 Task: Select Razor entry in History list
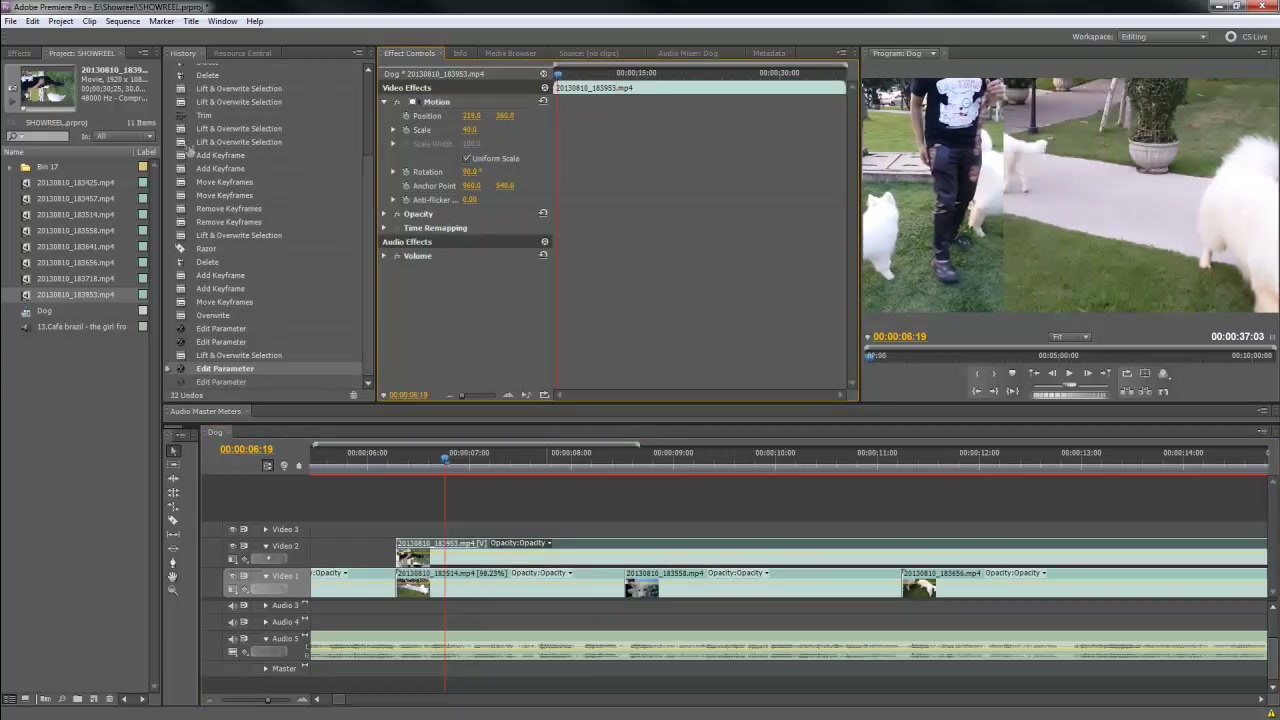point(206,248)
